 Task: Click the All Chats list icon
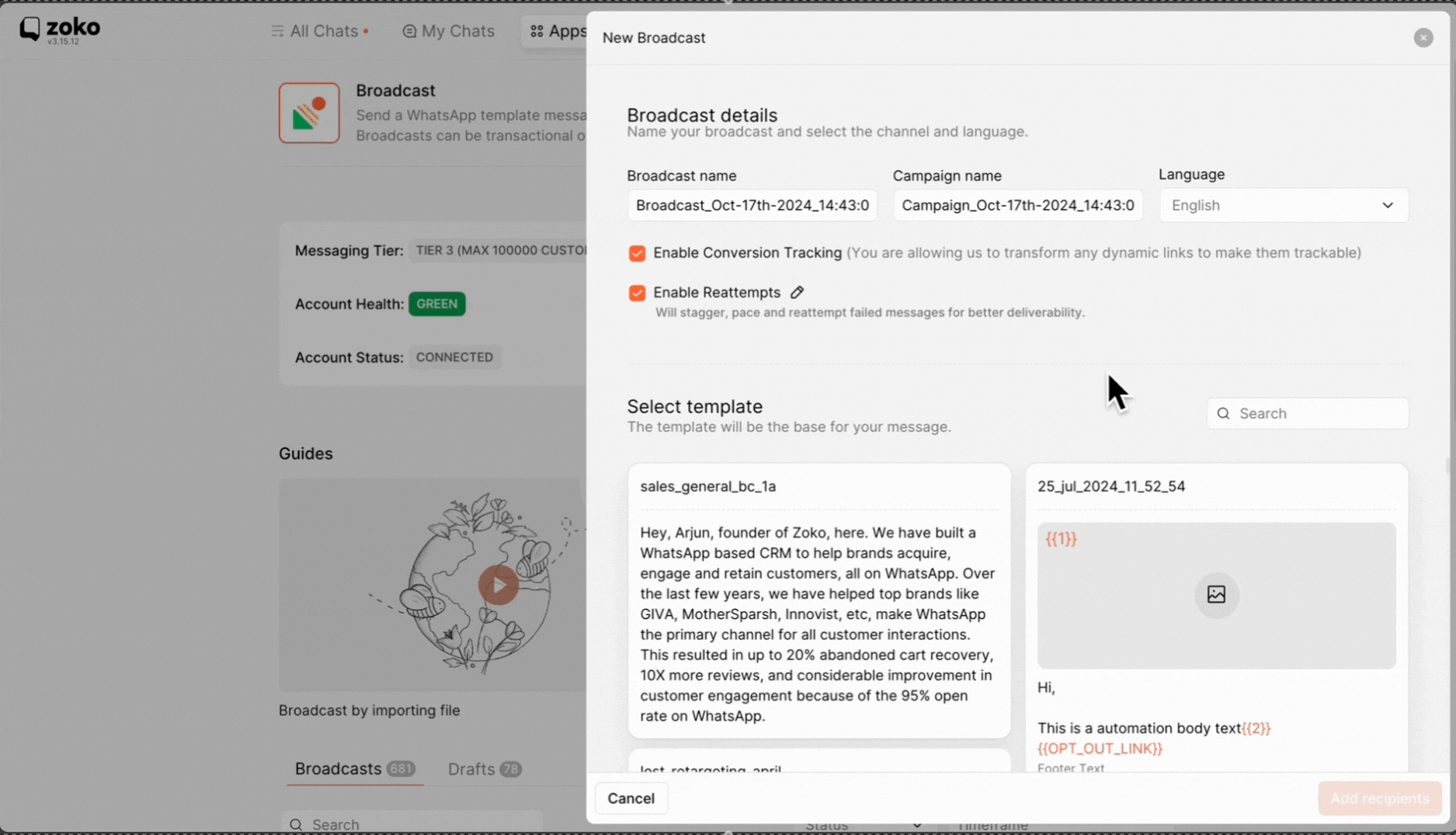(x=277, y=31)
